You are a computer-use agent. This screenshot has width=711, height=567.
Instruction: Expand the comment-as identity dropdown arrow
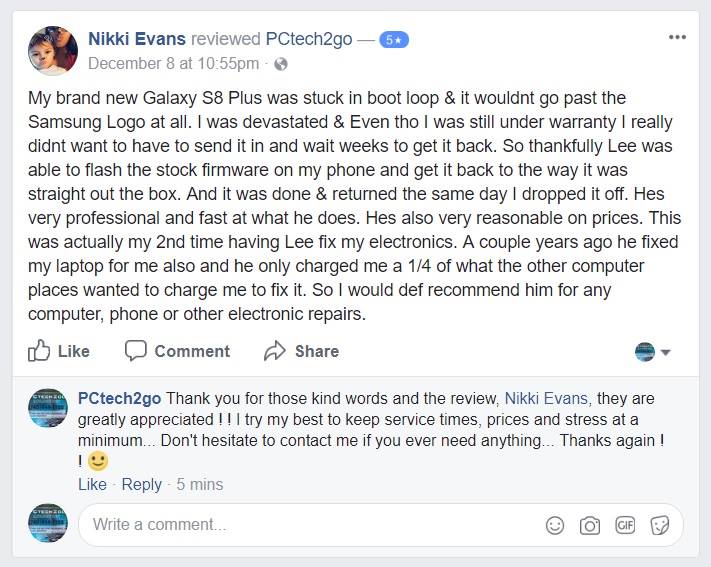[666, 352]
